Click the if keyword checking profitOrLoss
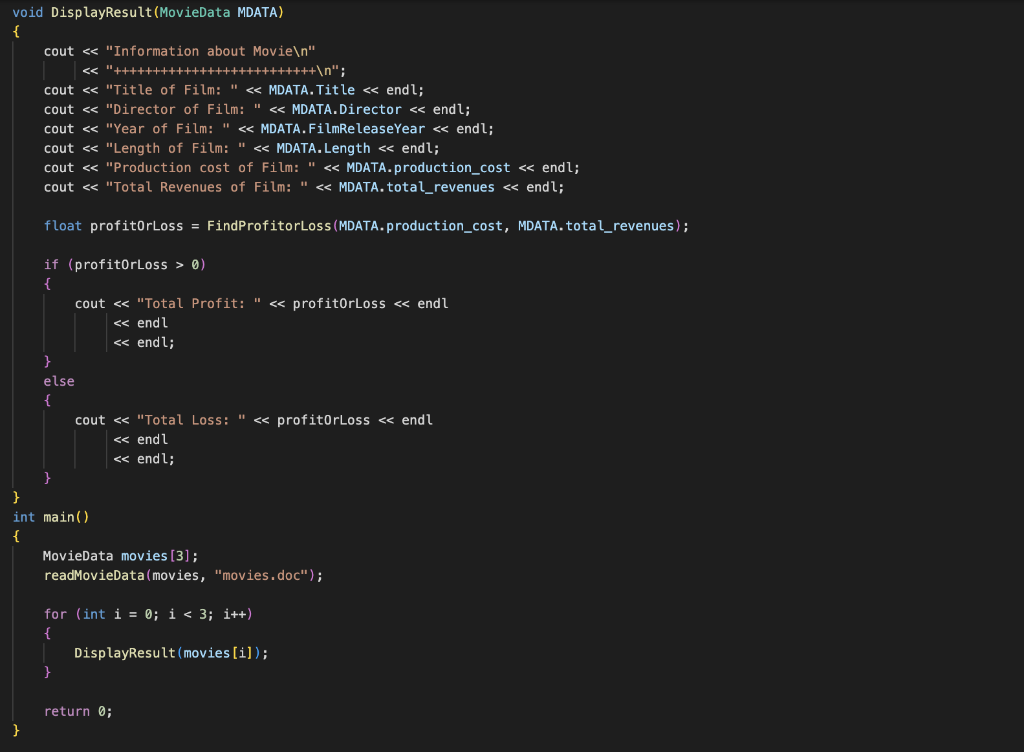The image size is (1024, 752). (50, 264)
